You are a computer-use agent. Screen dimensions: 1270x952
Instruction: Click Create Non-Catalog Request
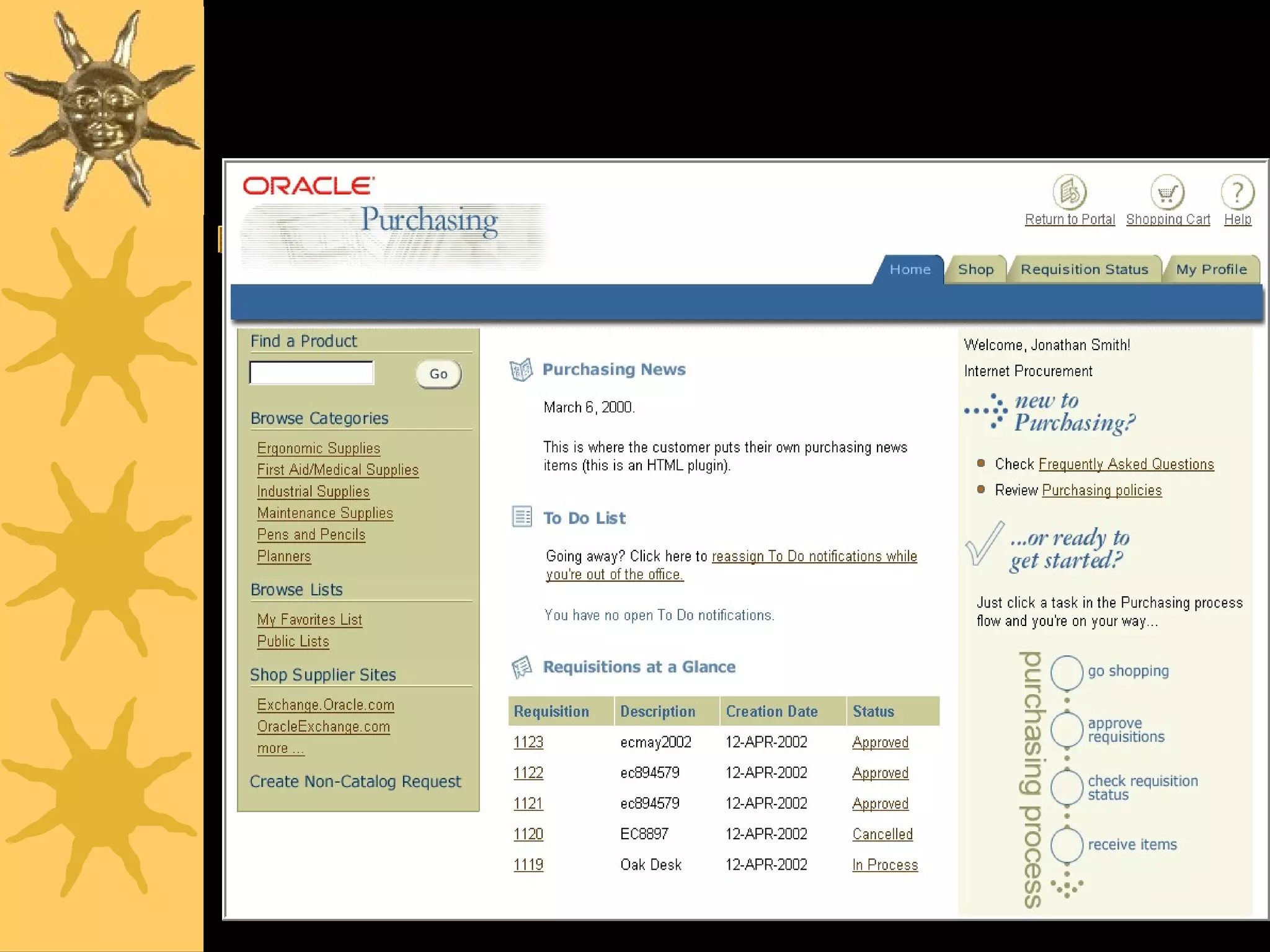pyautogui.click(x=355, y=782)
